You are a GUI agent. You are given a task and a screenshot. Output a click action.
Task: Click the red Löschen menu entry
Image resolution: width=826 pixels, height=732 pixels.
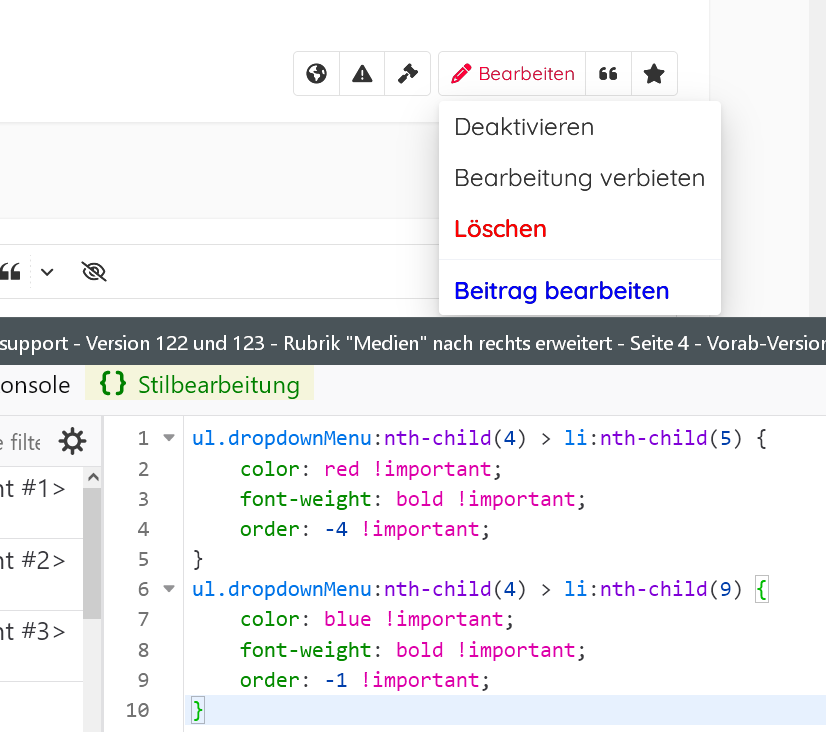(x=500, y=229)
